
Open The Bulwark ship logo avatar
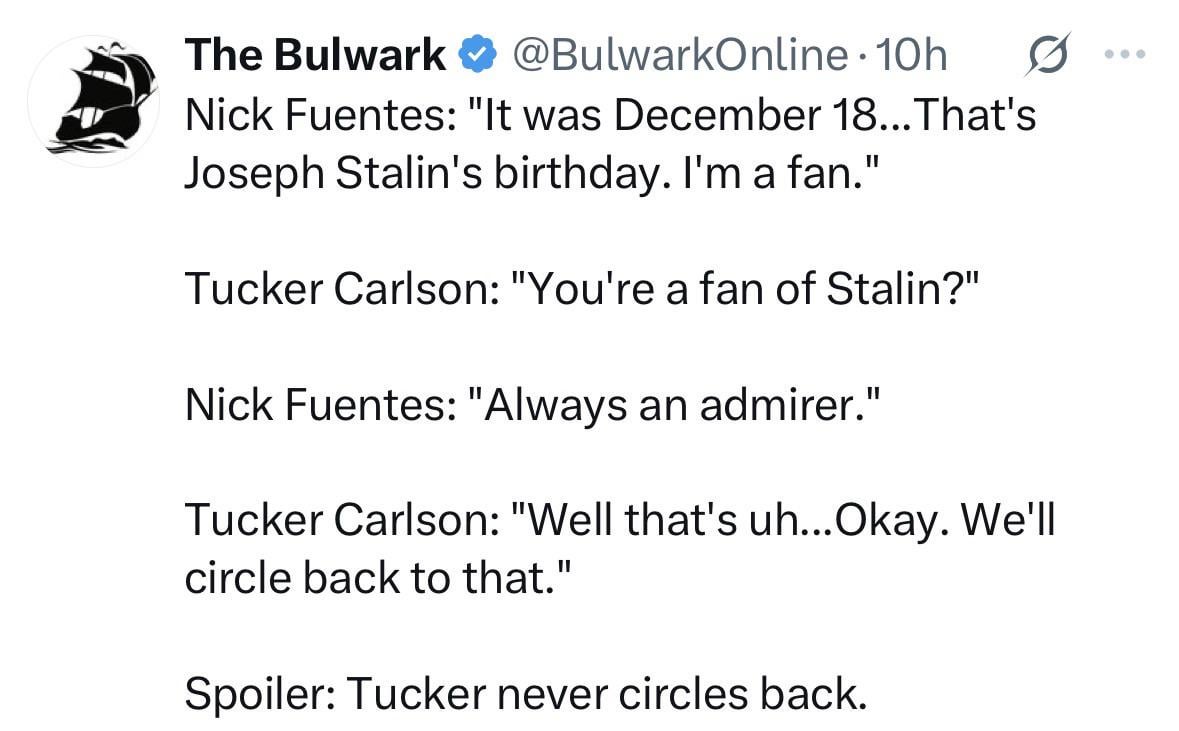pos(93,100)
